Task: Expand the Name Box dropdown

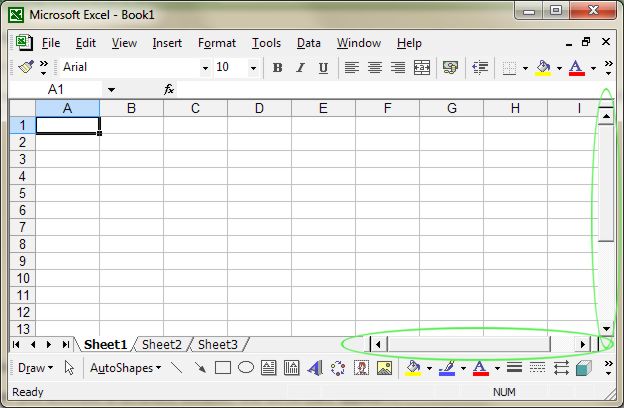Action: tap(111, 90)
